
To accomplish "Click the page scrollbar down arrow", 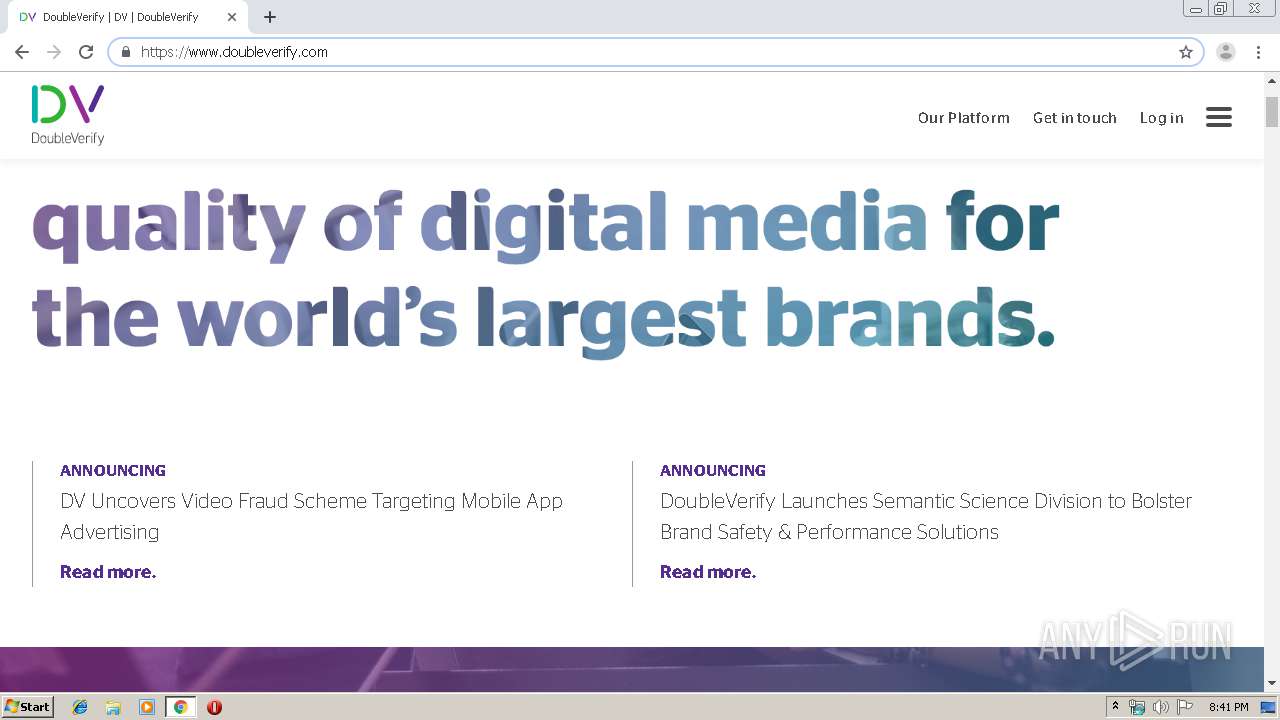I will coord(1272,683).
